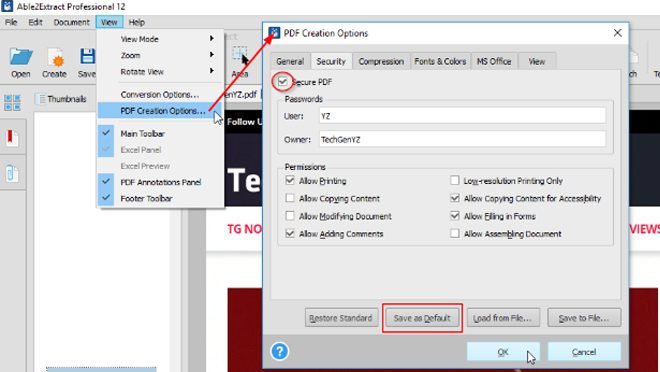Toggle Allow Copying Content for Accessibility

click(455, 198)
